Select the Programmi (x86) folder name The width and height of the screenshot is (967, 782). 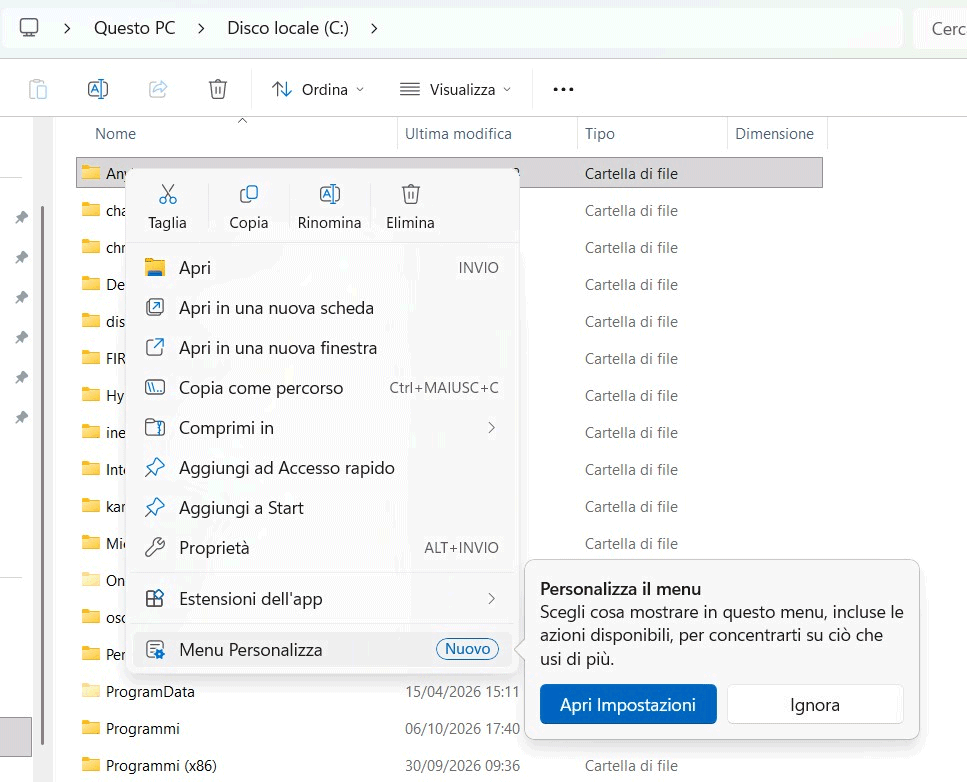(161, 765)
